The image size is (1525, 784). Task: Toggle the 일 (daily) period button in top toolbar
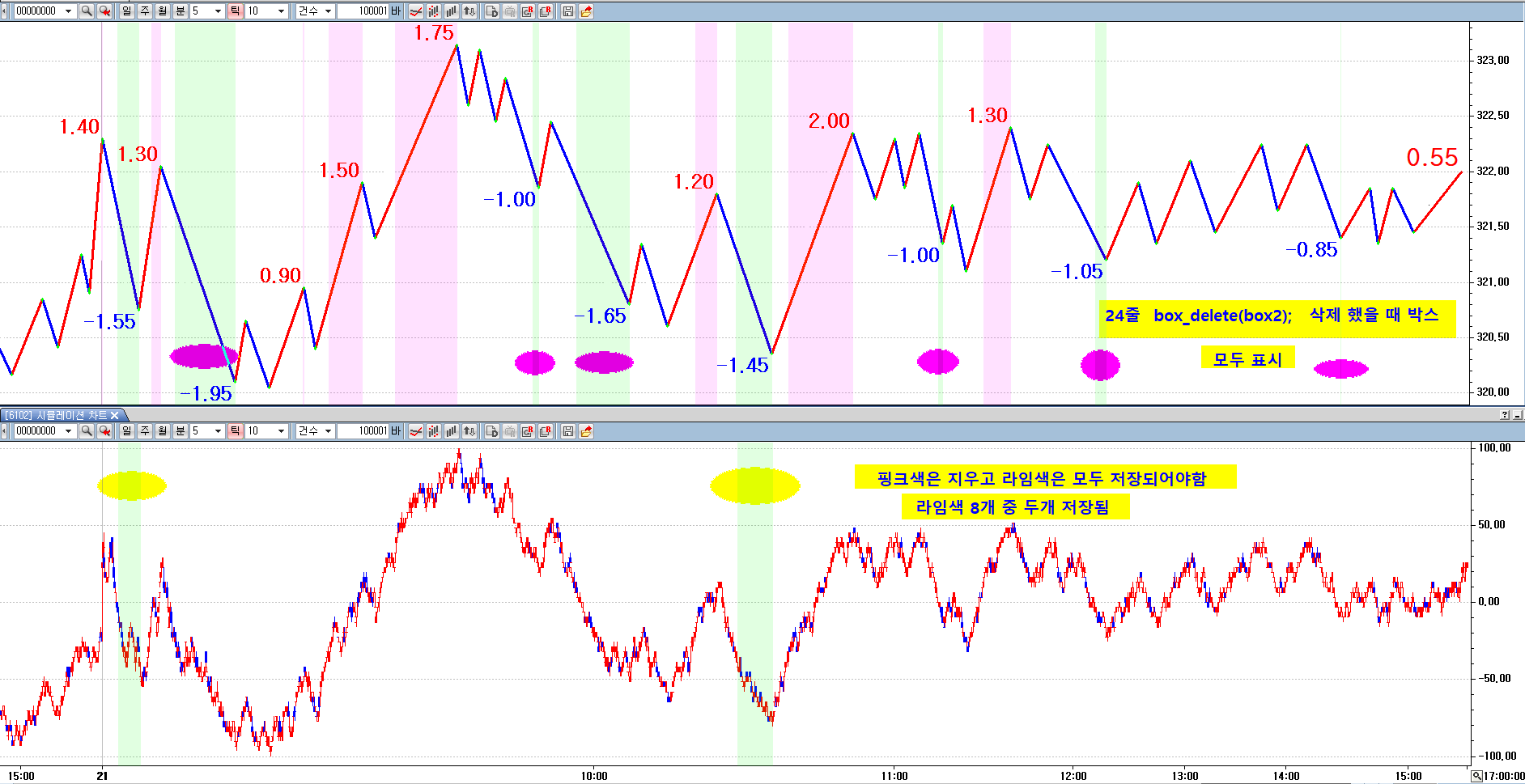click(127, 11)
